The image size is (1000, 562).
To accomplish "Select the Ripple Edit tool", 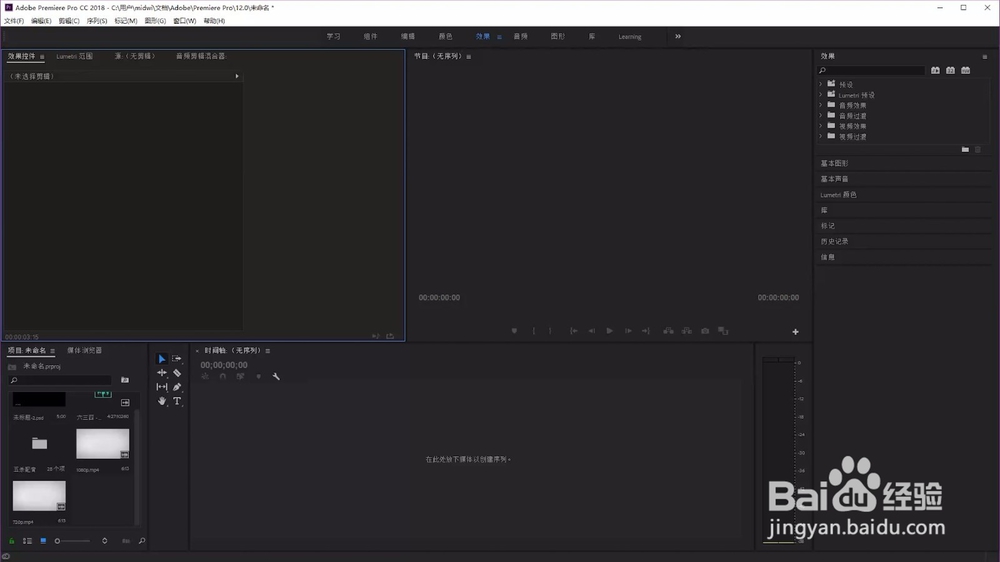I will 161,373.
